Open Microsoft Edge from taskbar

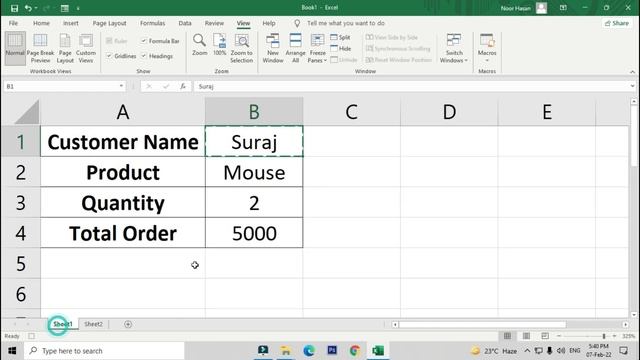tap(309, 351)
